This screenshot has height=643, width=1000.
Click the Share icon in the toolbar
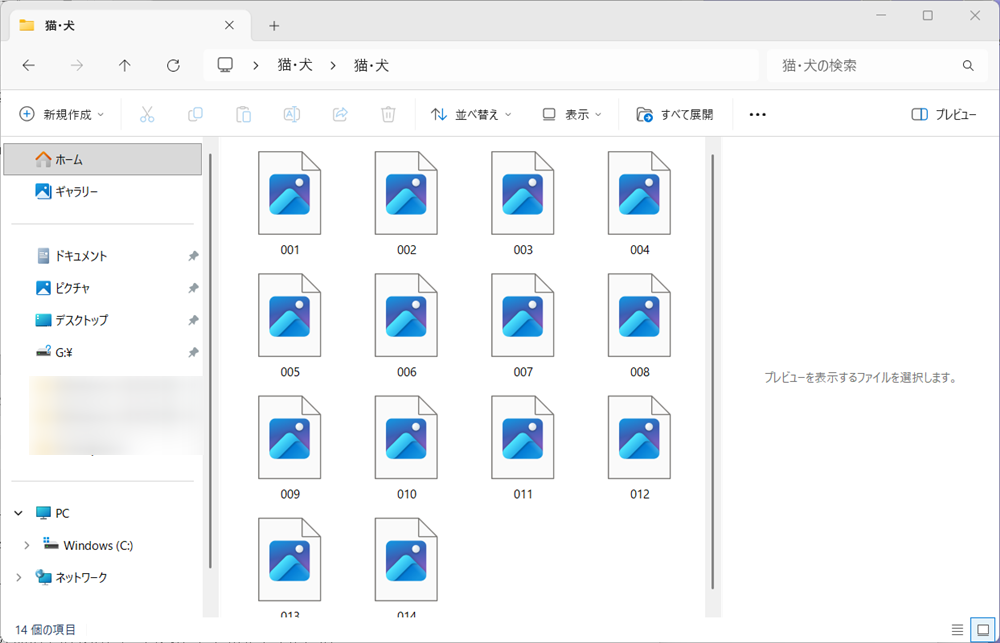[x=339, y=113]
